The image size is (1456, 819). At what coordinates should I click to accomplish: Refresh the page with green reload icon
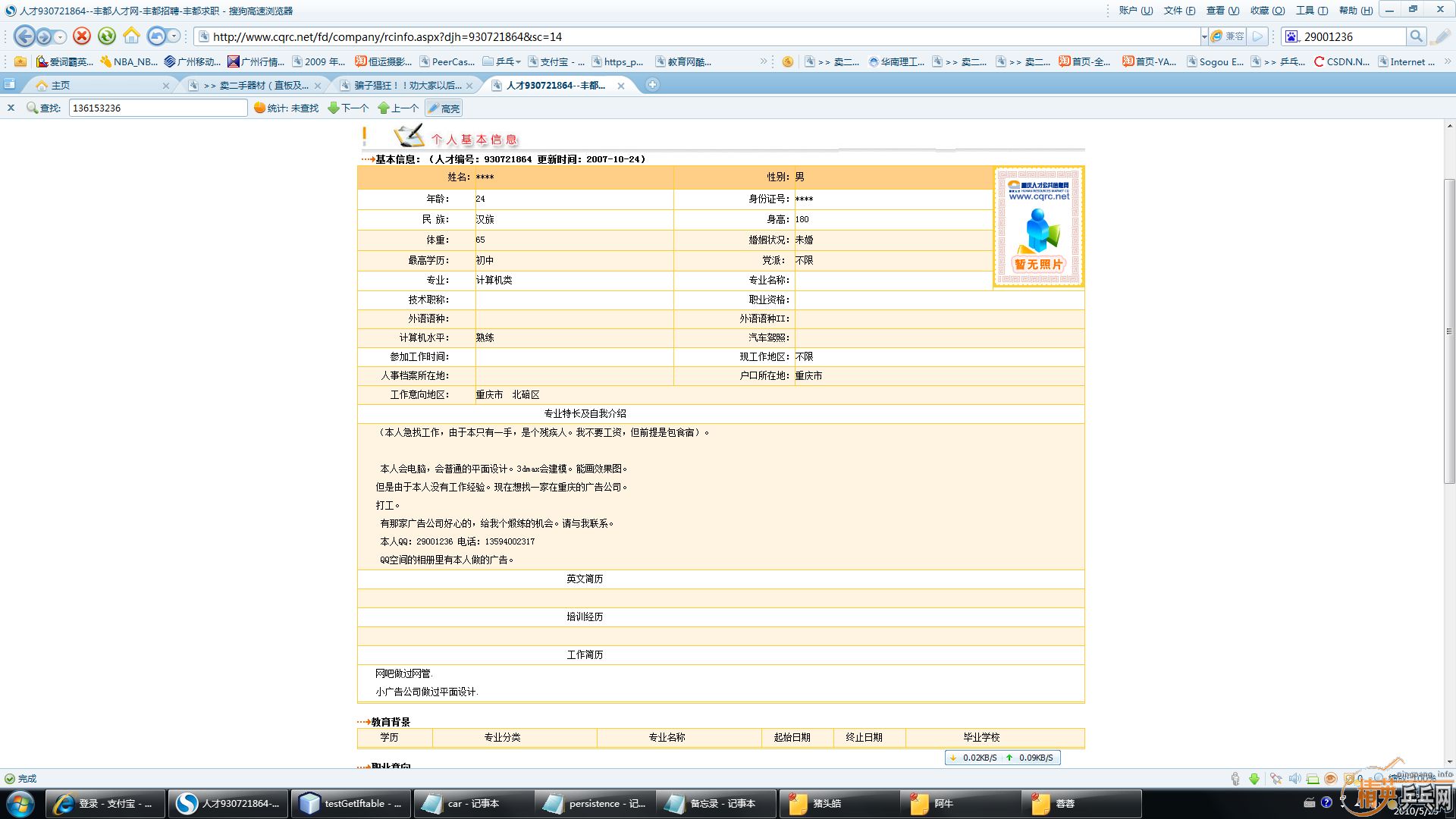click(x=107, y=36)
